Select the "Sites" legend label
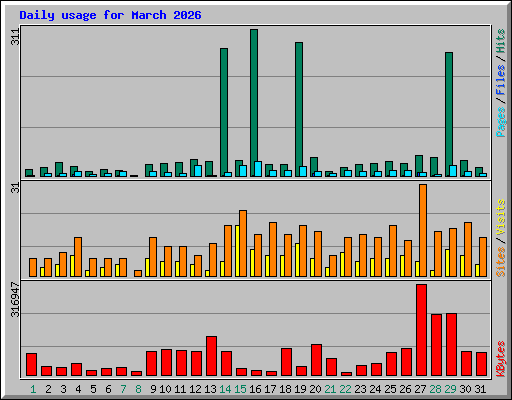Viewport: 512px width, 400px height. [500, 262]
